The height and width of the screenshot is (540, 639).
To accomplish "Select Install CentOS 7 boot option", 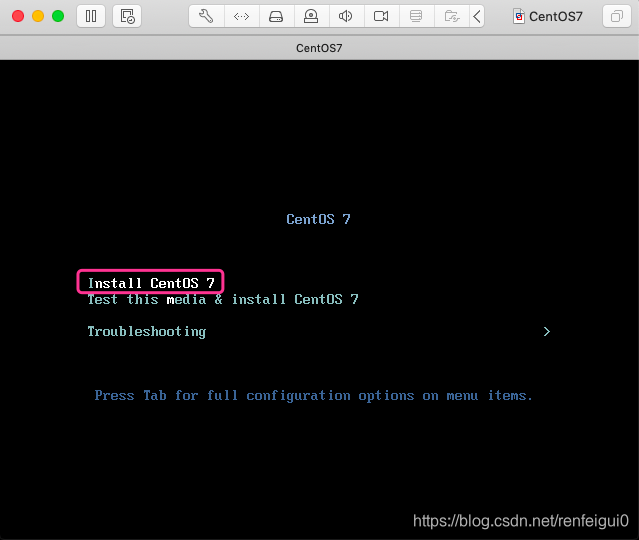I will pyautogui.click(x=151, y=282).
